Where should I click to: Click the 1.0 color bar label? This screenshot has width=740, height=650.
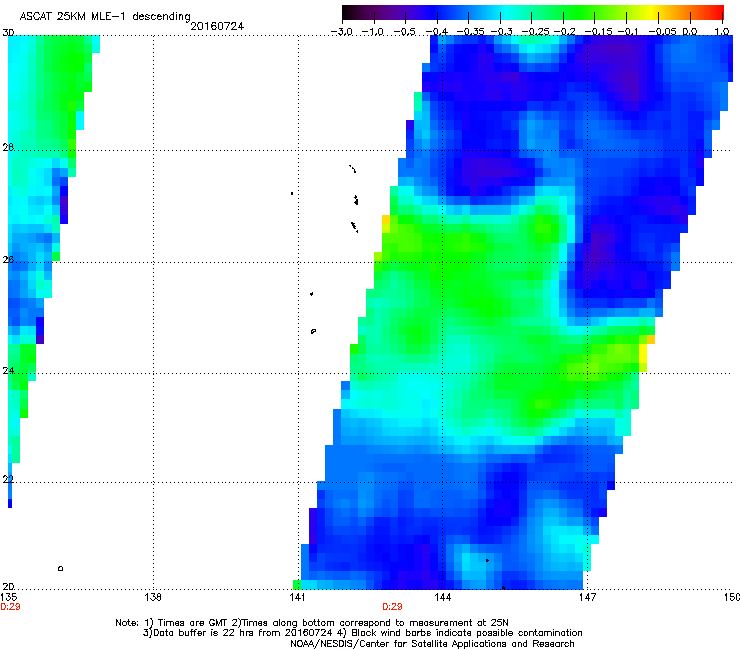722,32
